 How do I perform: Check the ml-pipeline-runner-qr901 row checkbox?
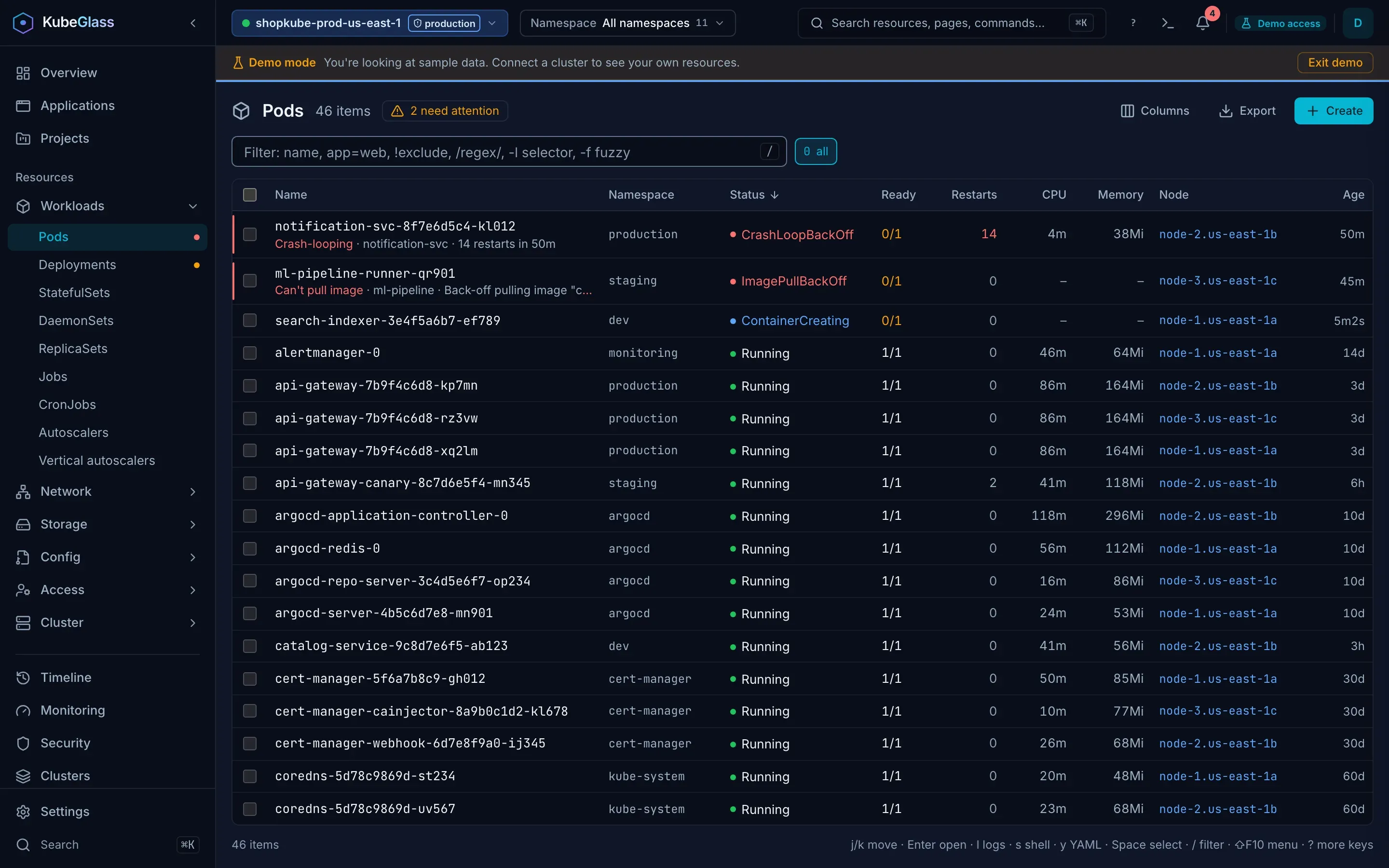[x=250, y=281]
